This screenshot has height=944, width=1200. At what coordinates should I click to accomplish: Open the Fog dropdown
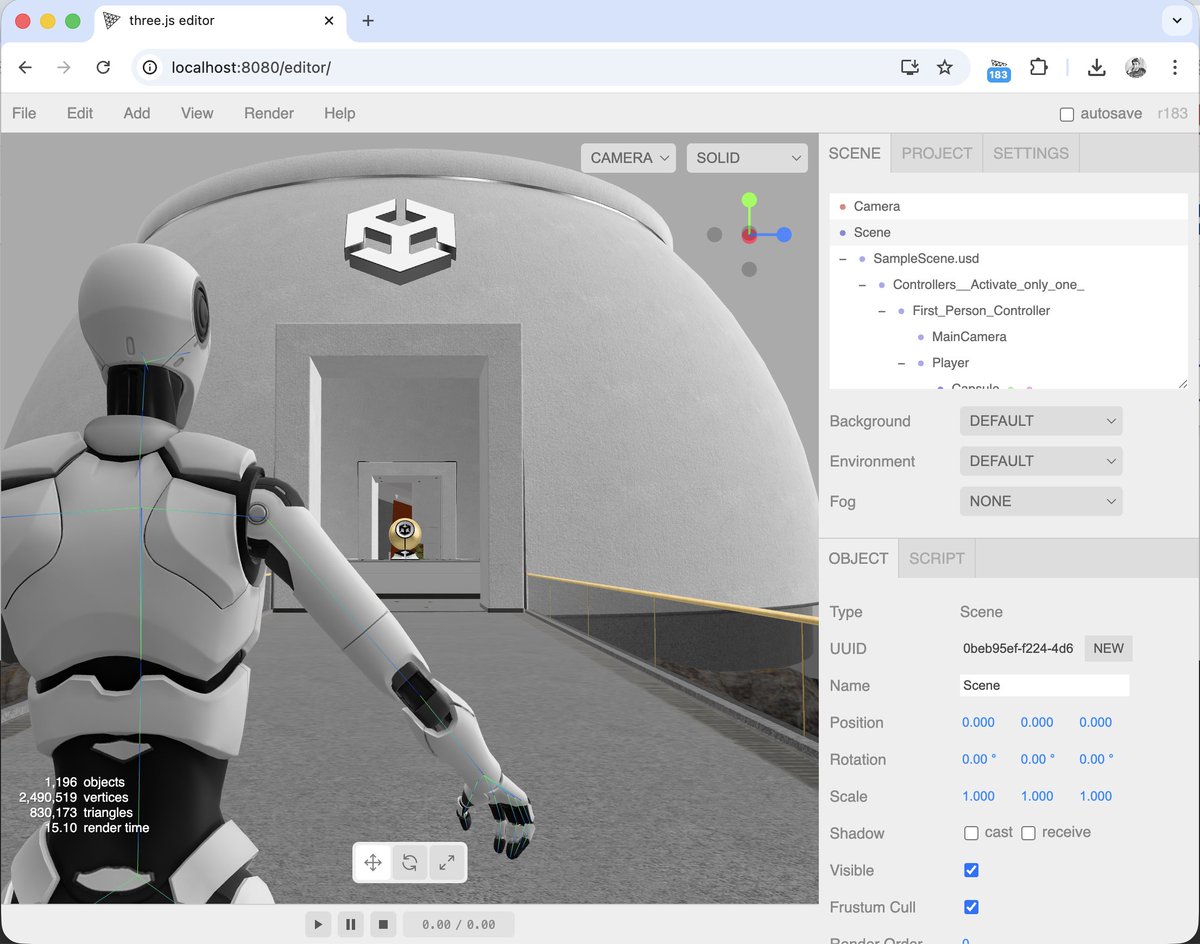[1041, 501]
